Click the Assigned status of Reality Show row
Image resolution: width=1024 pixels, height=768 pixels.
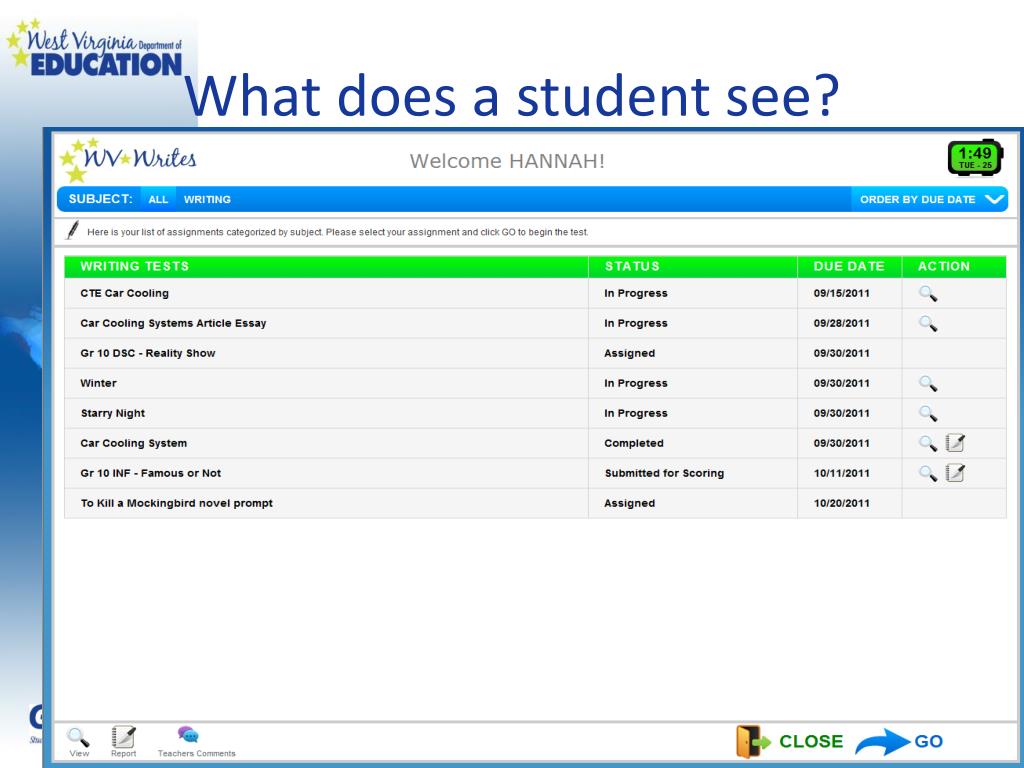click(630, 353)
